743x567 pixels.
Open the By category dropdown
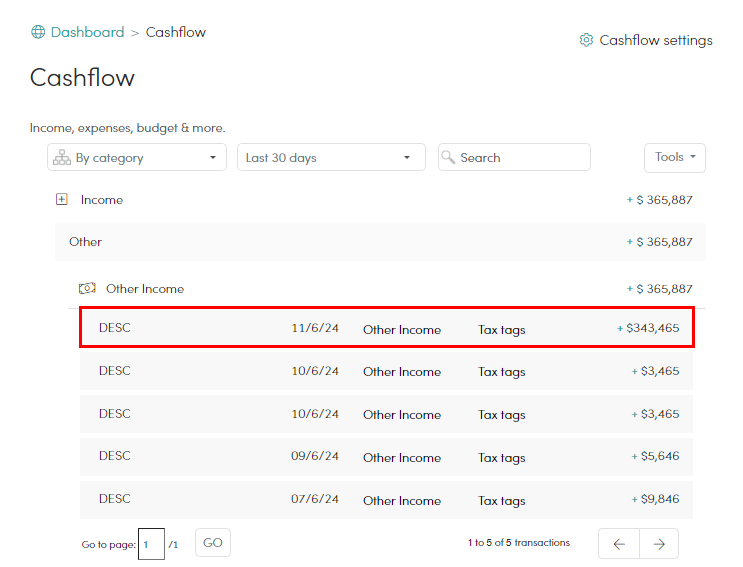point(137,157)
